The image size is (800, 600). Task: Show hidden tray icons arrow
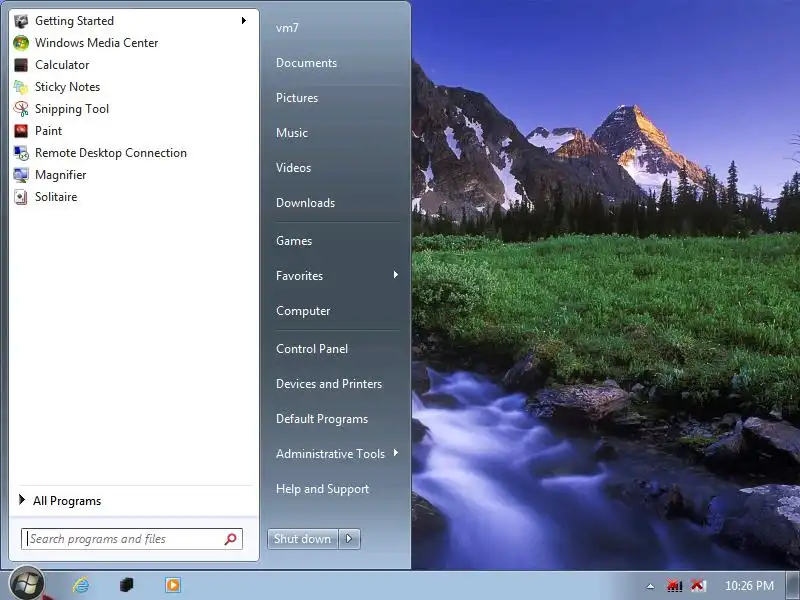coord(650,586)
